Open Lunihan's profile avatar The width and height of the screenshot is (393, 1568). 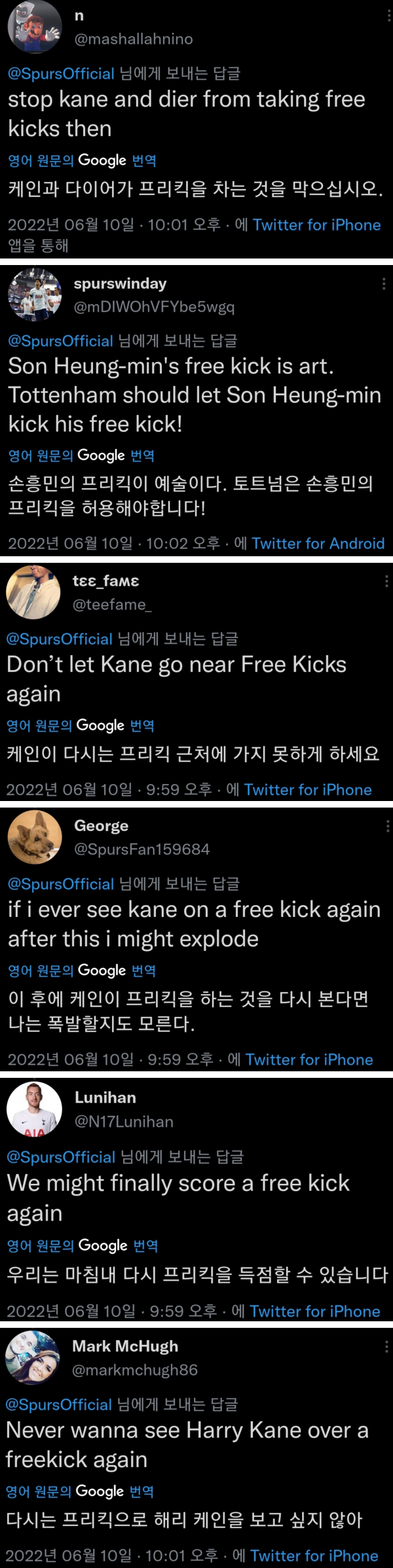pyautogui.click(x=34, y=1109)
